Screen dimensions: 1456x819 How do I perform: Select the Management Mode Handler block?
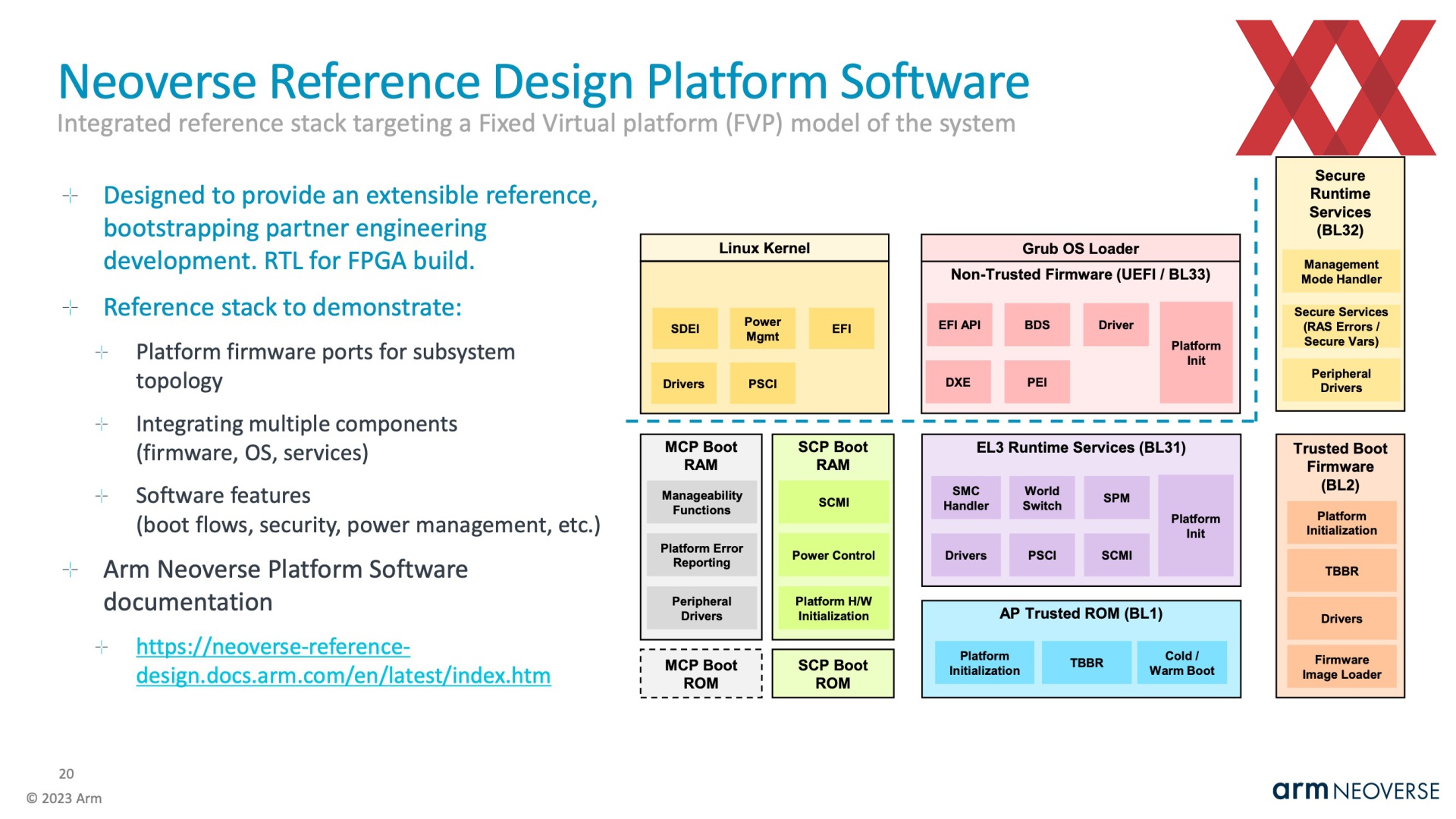point(1341,271)
